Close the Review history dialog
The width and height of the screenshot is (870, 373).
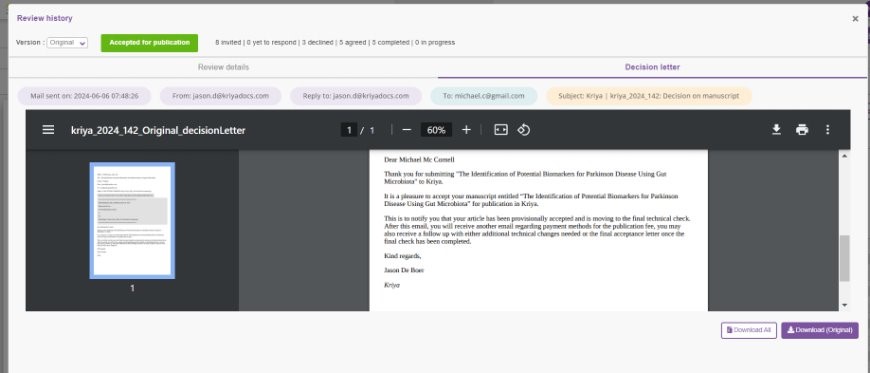pos(855,19)
